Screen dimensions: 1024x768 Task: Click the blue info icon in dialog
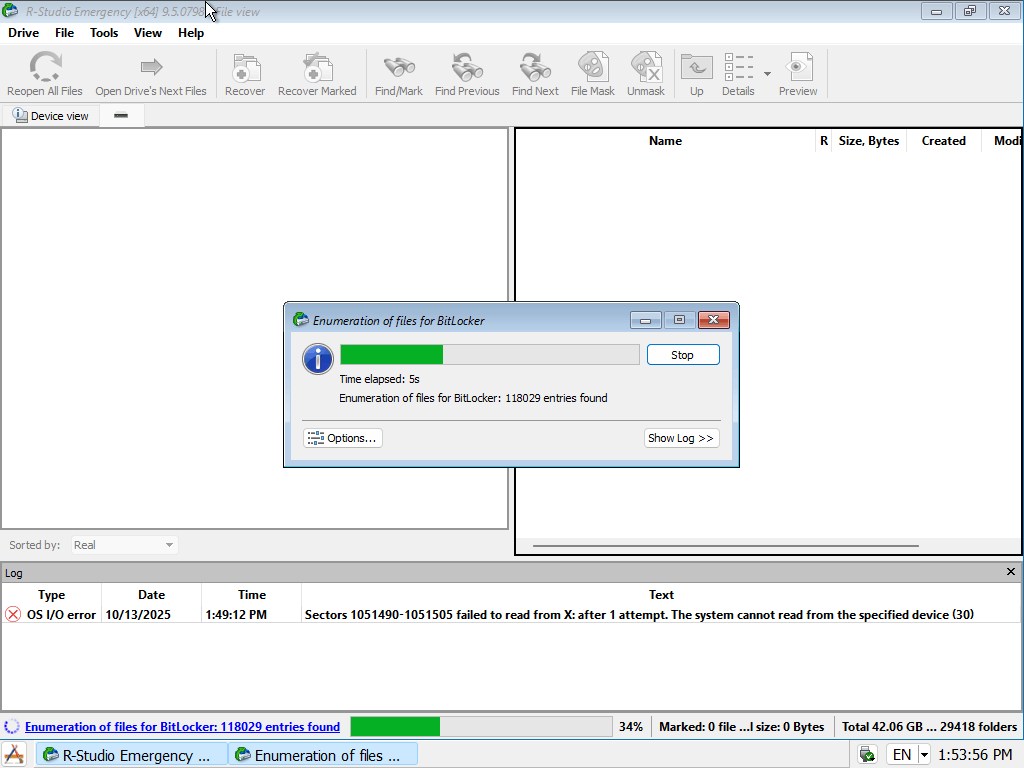click(318, 359)
